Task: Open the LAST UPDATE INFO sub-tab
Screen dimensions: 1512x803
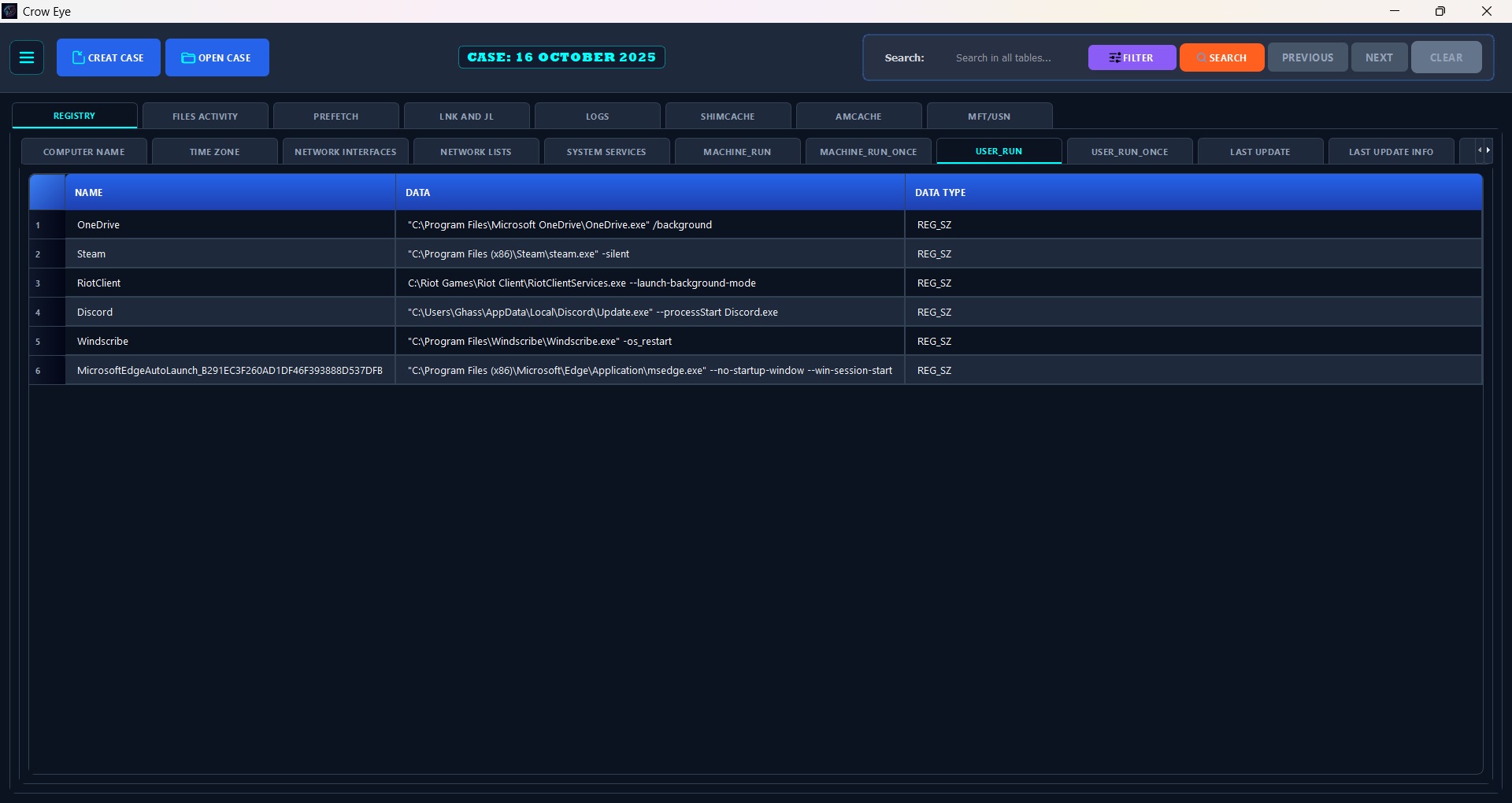Action: pyautogui.click(x=1392, y=151)
